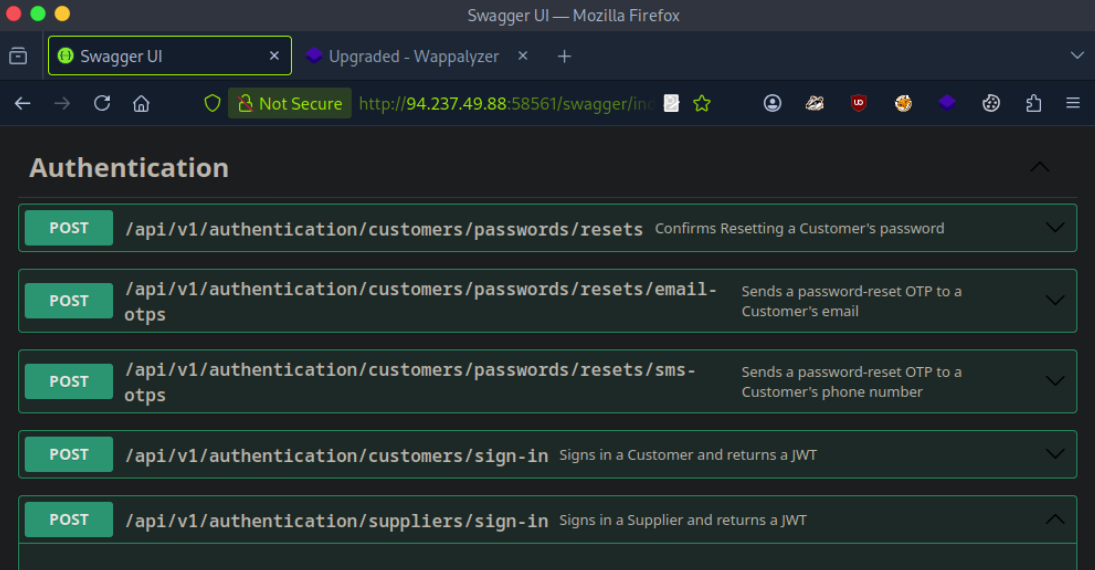Bookmark this page with the star icon
Viewport: 1095px width, 570px height.
(702, 103)
